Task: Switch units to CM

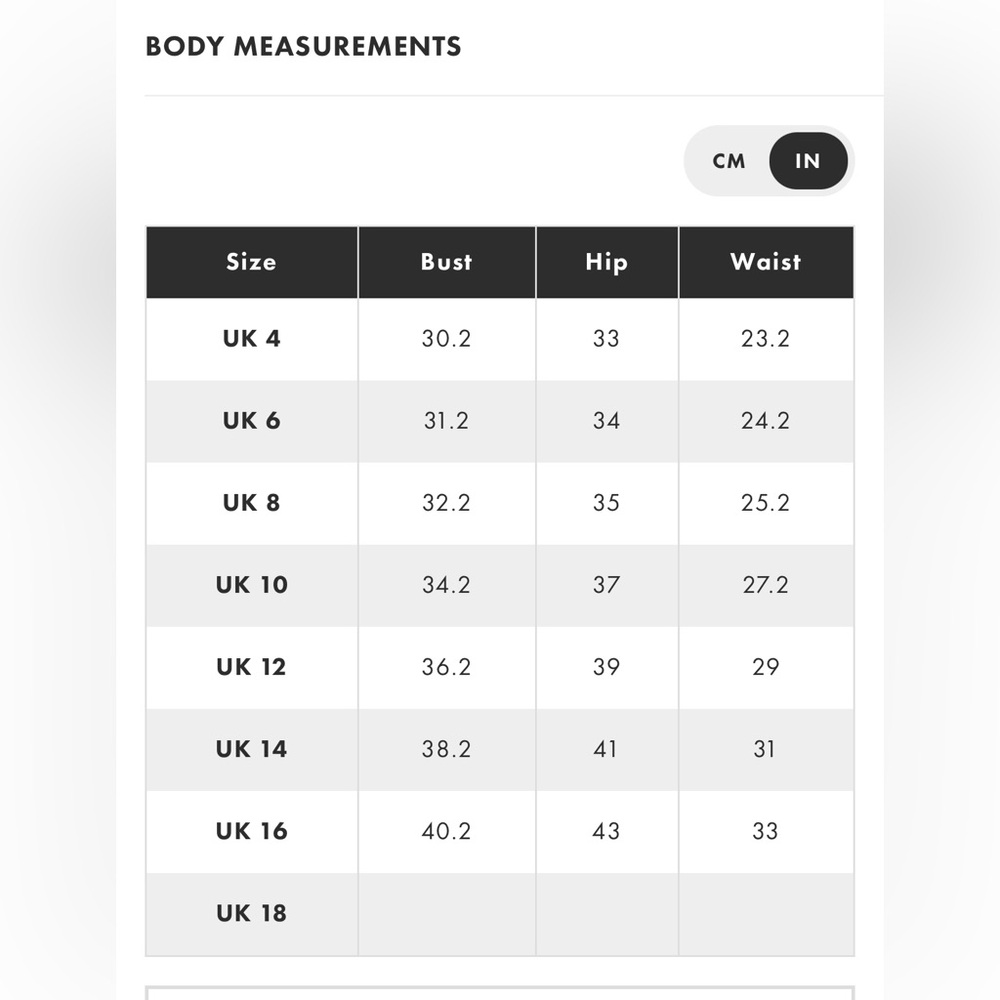Action: pos(729,161)
